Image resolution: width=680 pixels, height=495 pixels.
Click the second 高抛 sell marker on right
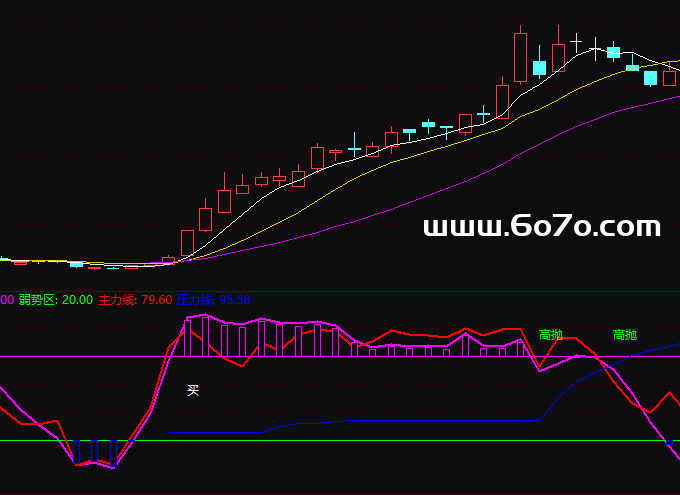625,335
